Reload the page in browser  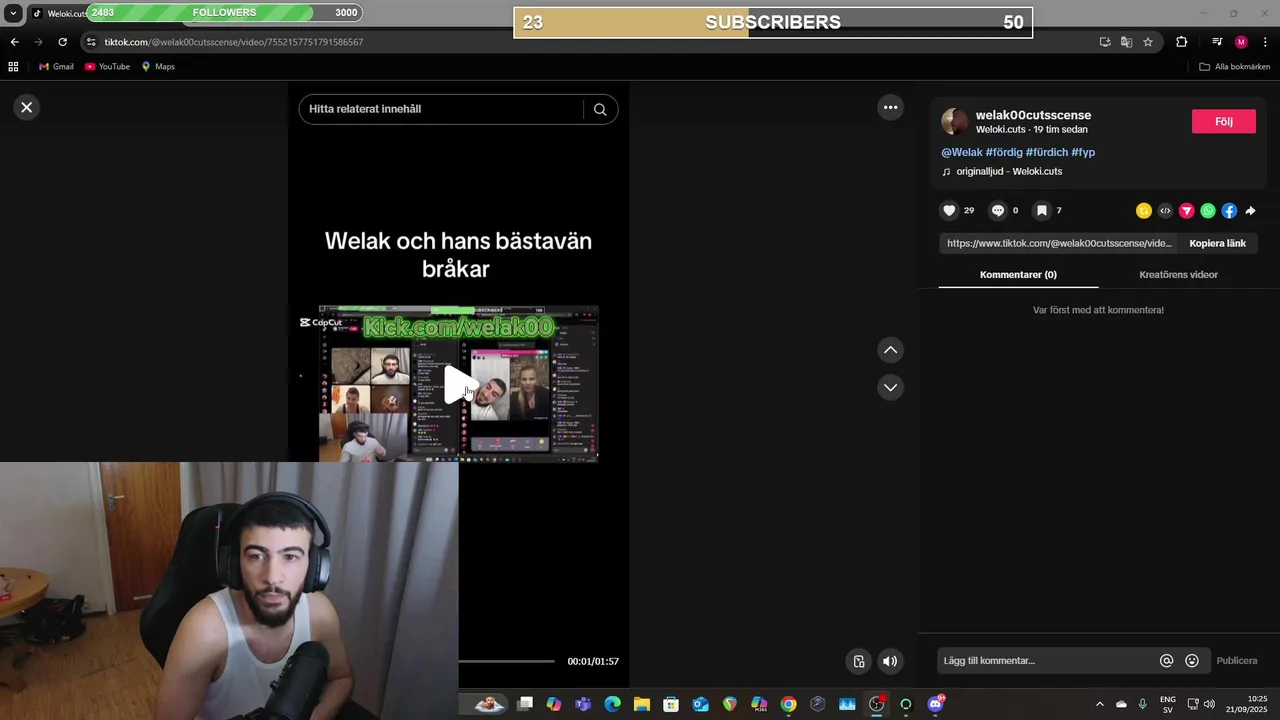pyautogui.click(x=62, y=42)
